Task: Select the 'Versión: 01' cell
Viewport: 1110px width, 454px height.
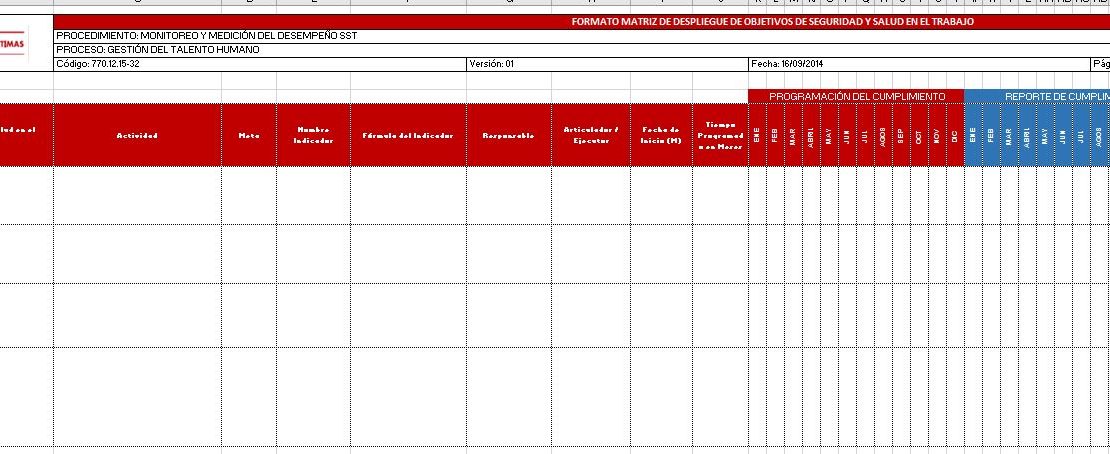Action: pyautogui.click(x=607, y=64)
